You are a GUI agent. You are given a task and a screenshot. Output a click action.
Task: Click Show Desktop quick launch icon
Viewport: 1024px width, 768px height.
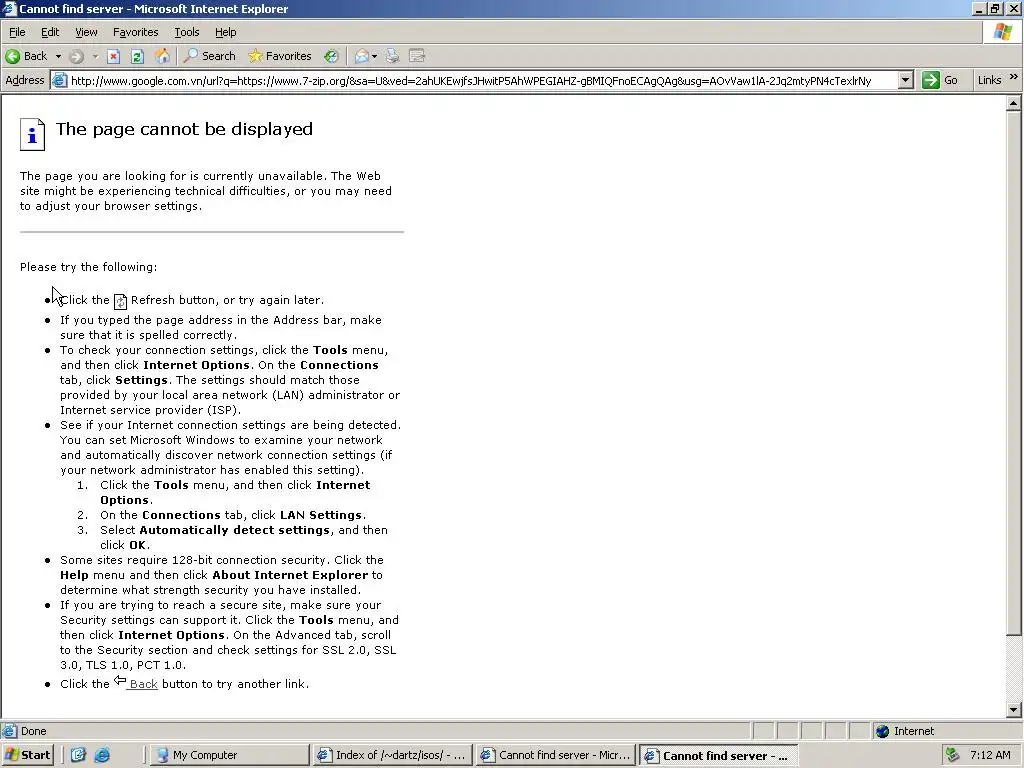78,755
